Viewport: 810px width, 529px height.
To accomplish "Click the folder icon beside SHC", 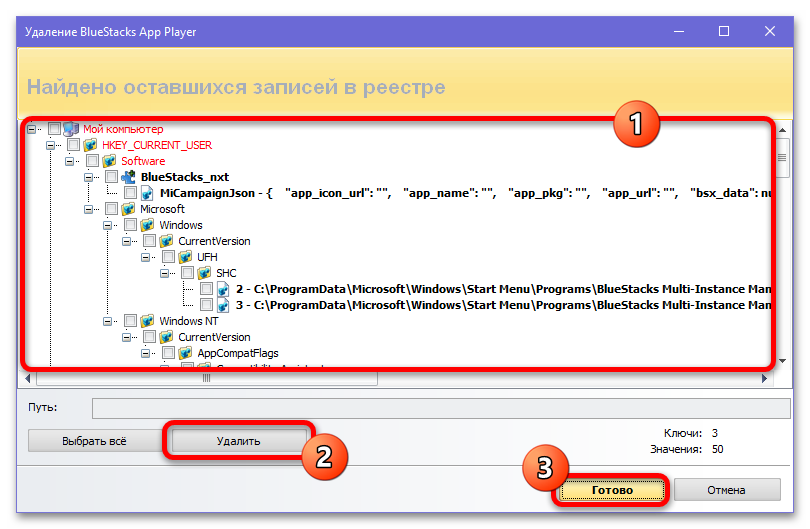I will pos(204,273).
